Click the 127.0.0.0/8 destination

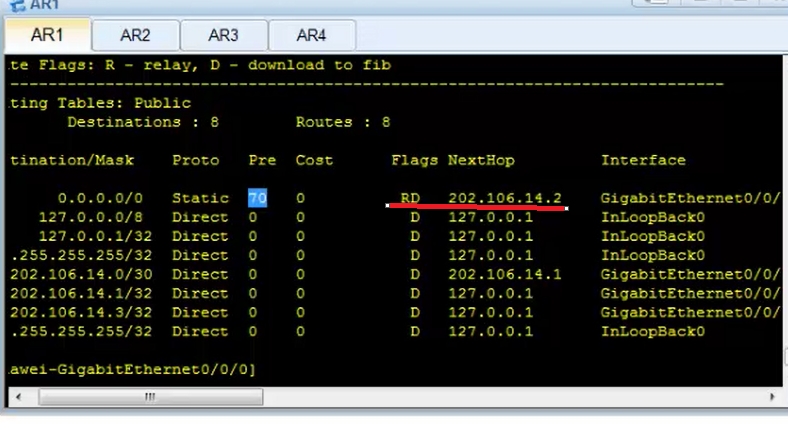(90, 217)
